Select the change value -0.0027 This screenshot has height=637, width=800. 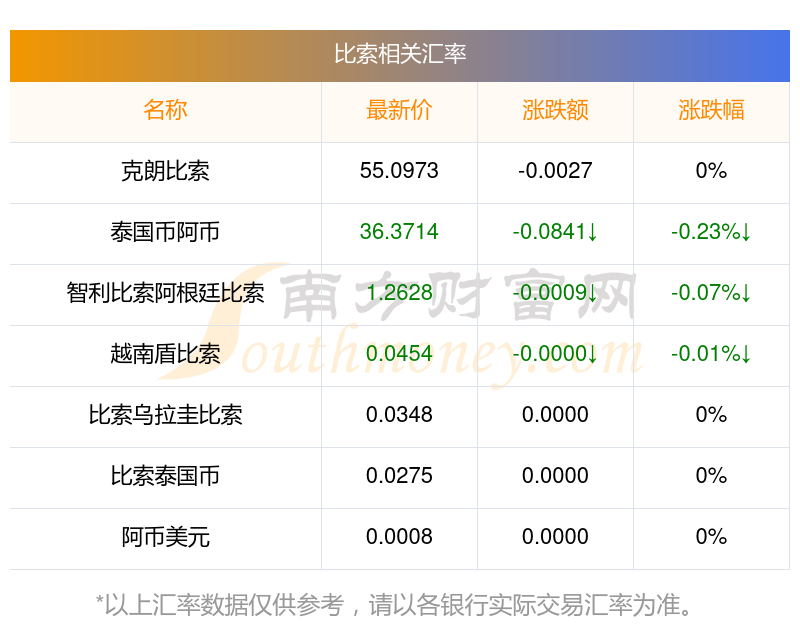[555, 171]
